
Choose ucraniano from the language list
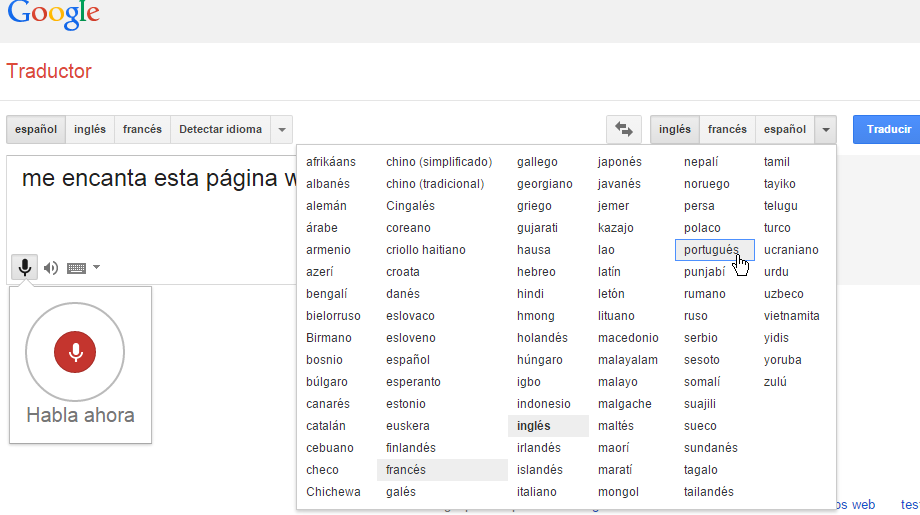point(791,250)
